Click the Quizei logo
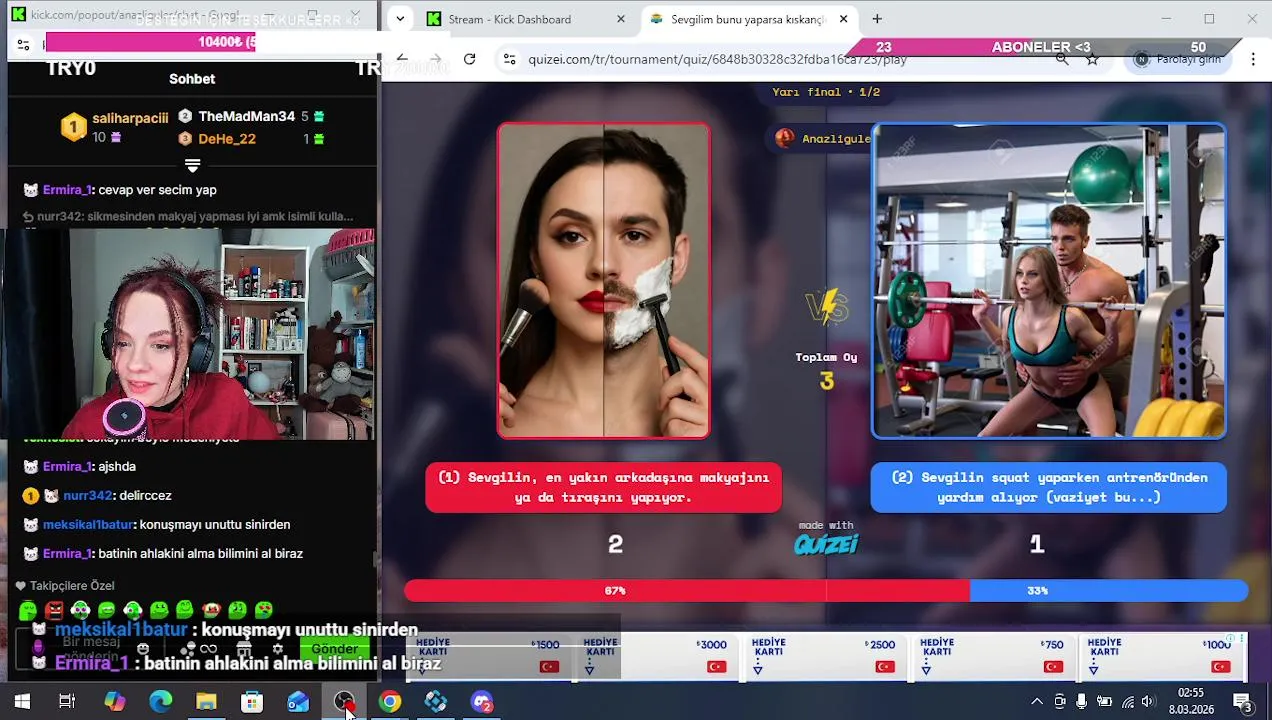This screenshot has width=1272, height=720. pos(826,544)
